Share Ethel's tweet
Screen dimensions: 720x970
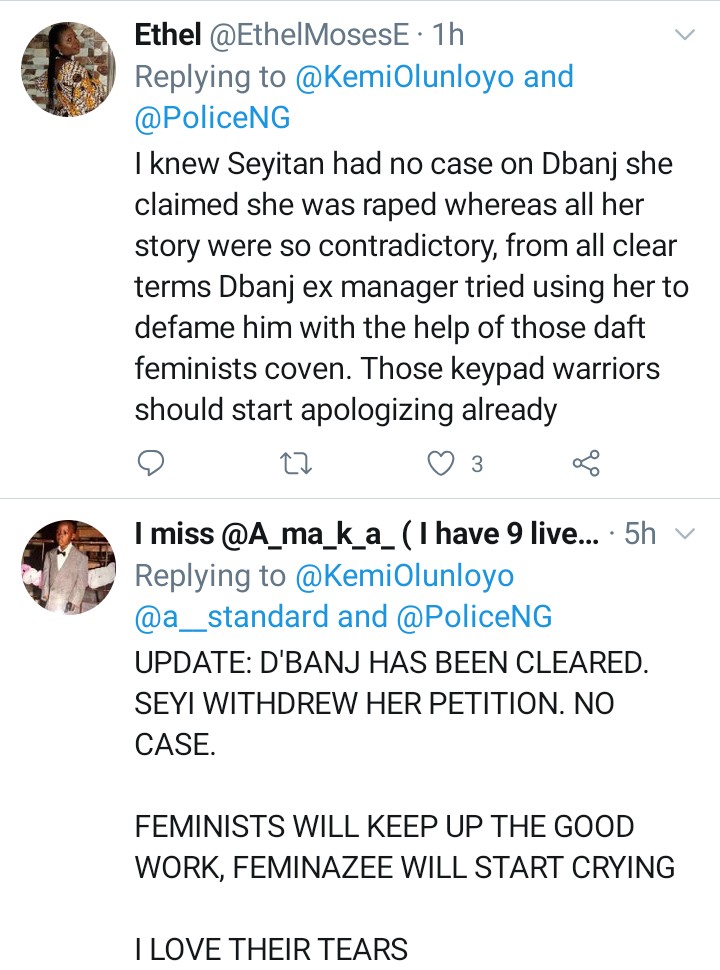(x=585, y=463)
